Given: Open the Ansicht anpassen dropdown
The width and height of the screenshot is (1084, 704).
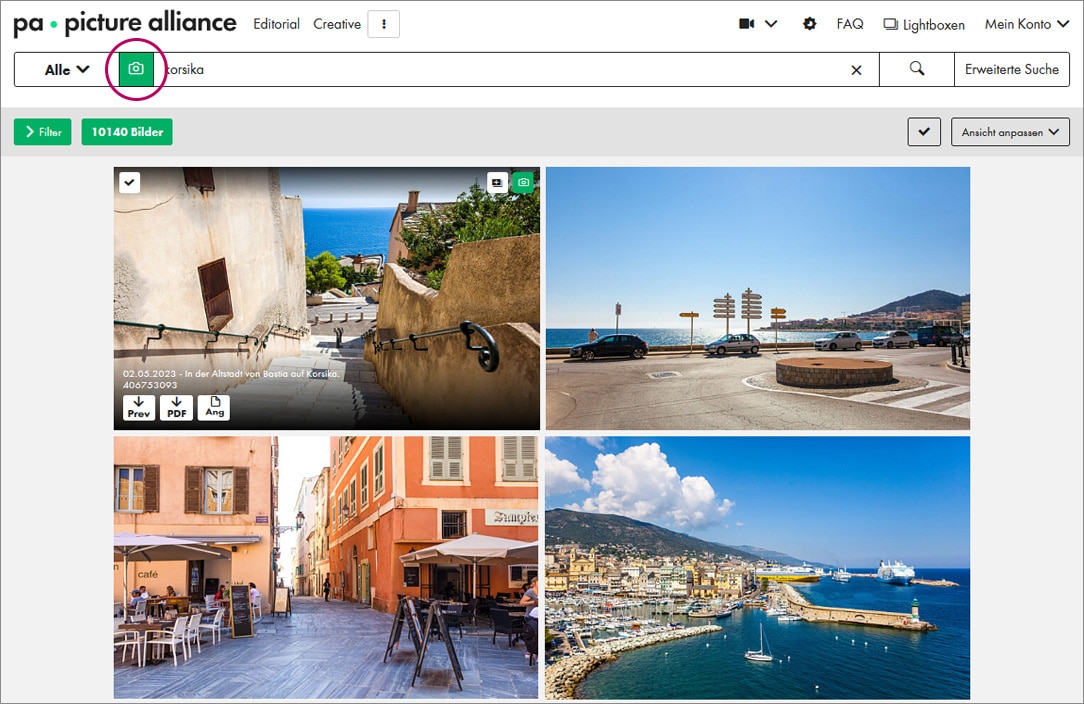Looking at the screenshot, I should (1010, 132).
